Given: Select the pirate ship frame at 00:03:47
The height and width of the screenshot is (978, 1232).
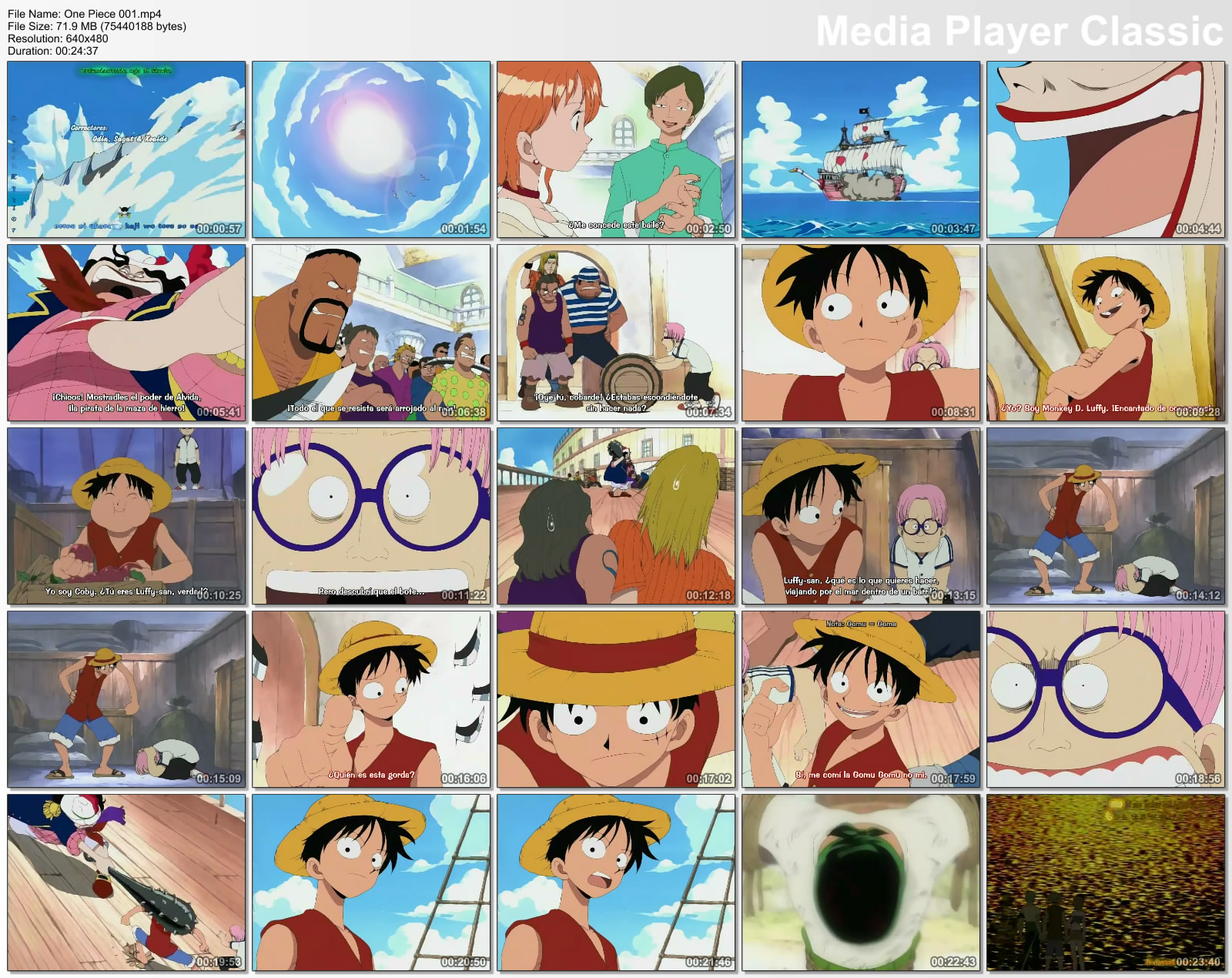Looking at the screenshot, I should coord(861,149).
